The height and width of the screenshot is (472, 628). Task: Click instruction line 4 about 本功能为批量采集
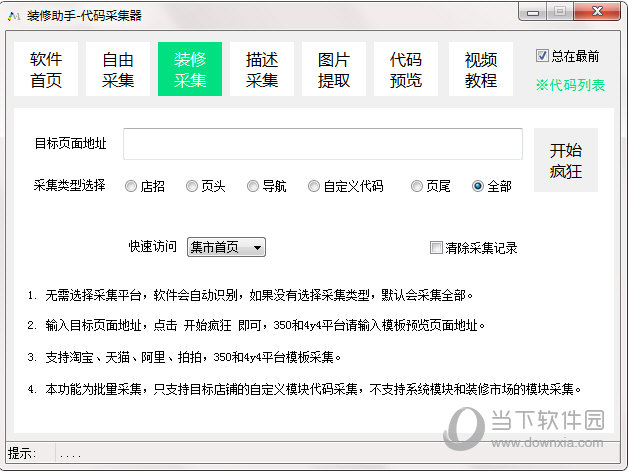[304, 389]
